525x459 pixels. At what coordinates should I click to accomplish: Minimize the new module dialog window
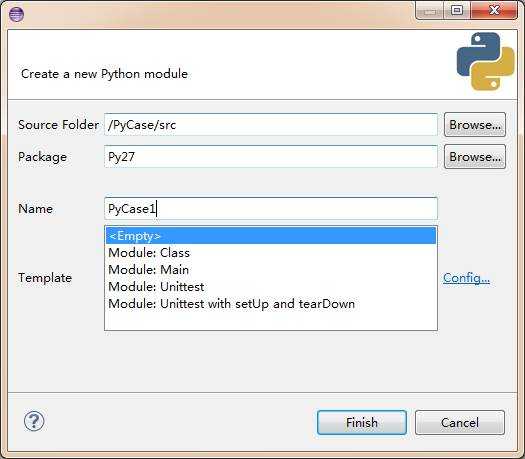tap(430, 11)
